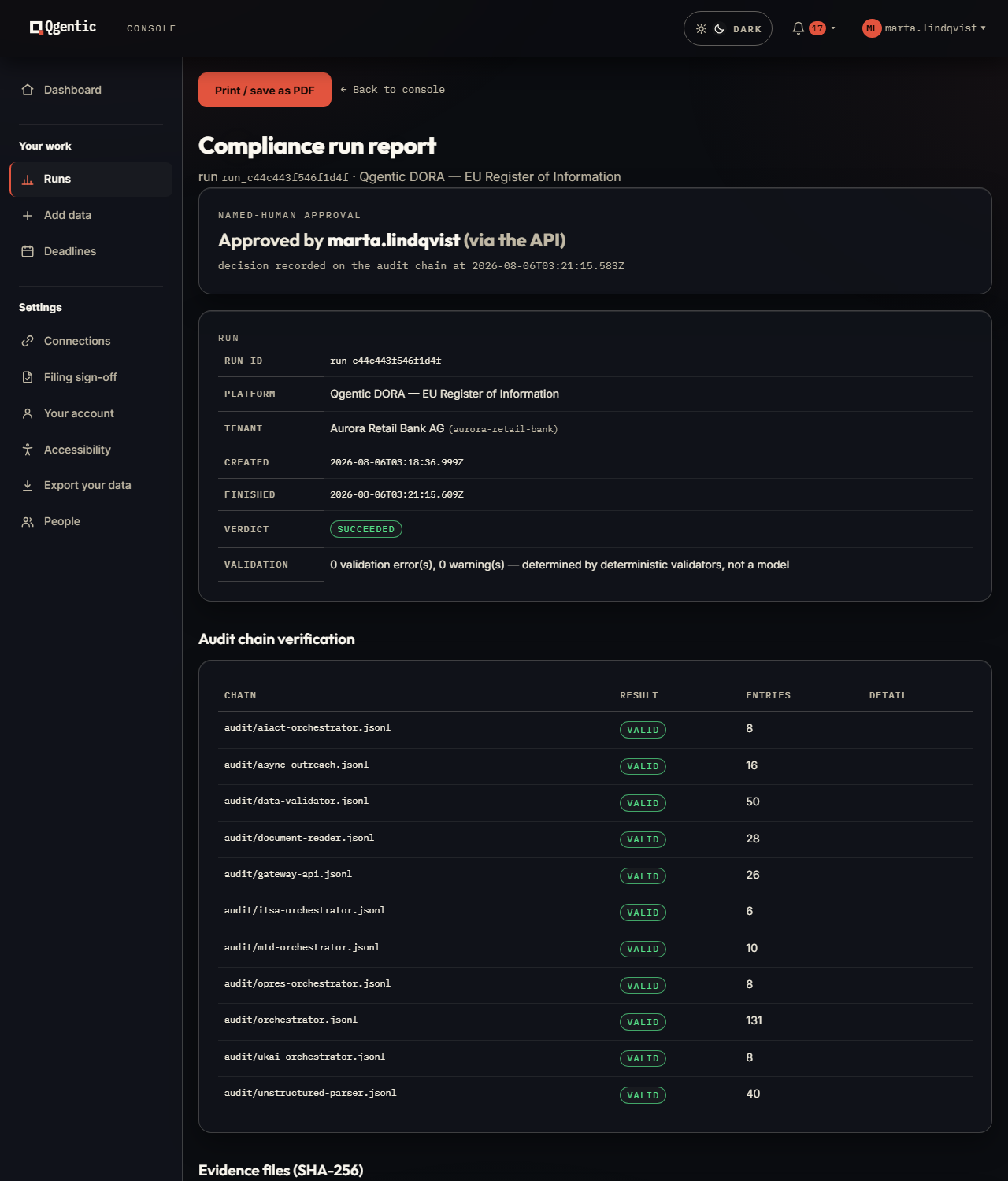Click the ENTRIES column header
Image resolution: width=1008 pixels, height=1181 pixels.
768,695
